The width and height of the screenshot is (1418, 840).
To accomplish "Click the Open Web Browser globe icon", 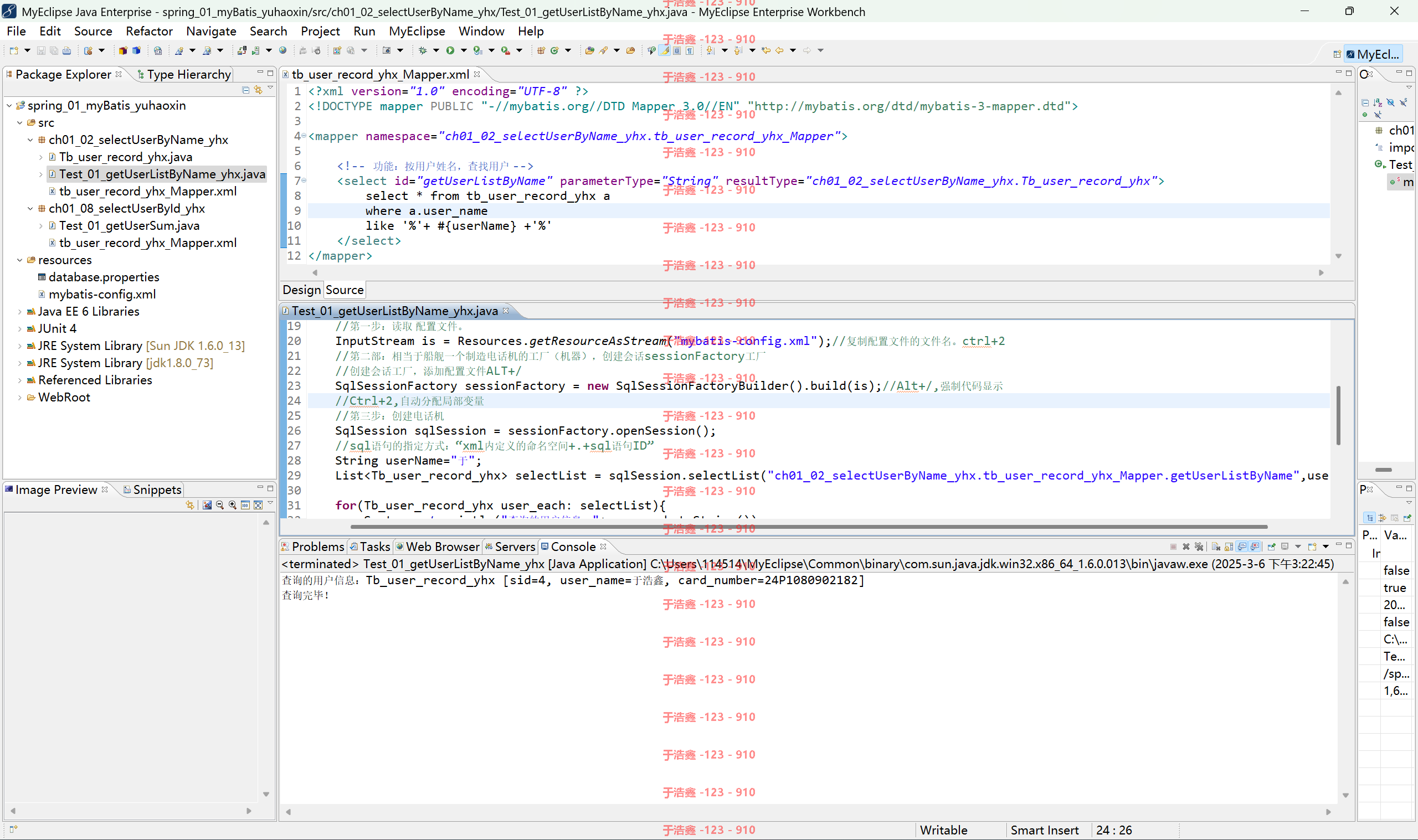I will click(283, 50).
